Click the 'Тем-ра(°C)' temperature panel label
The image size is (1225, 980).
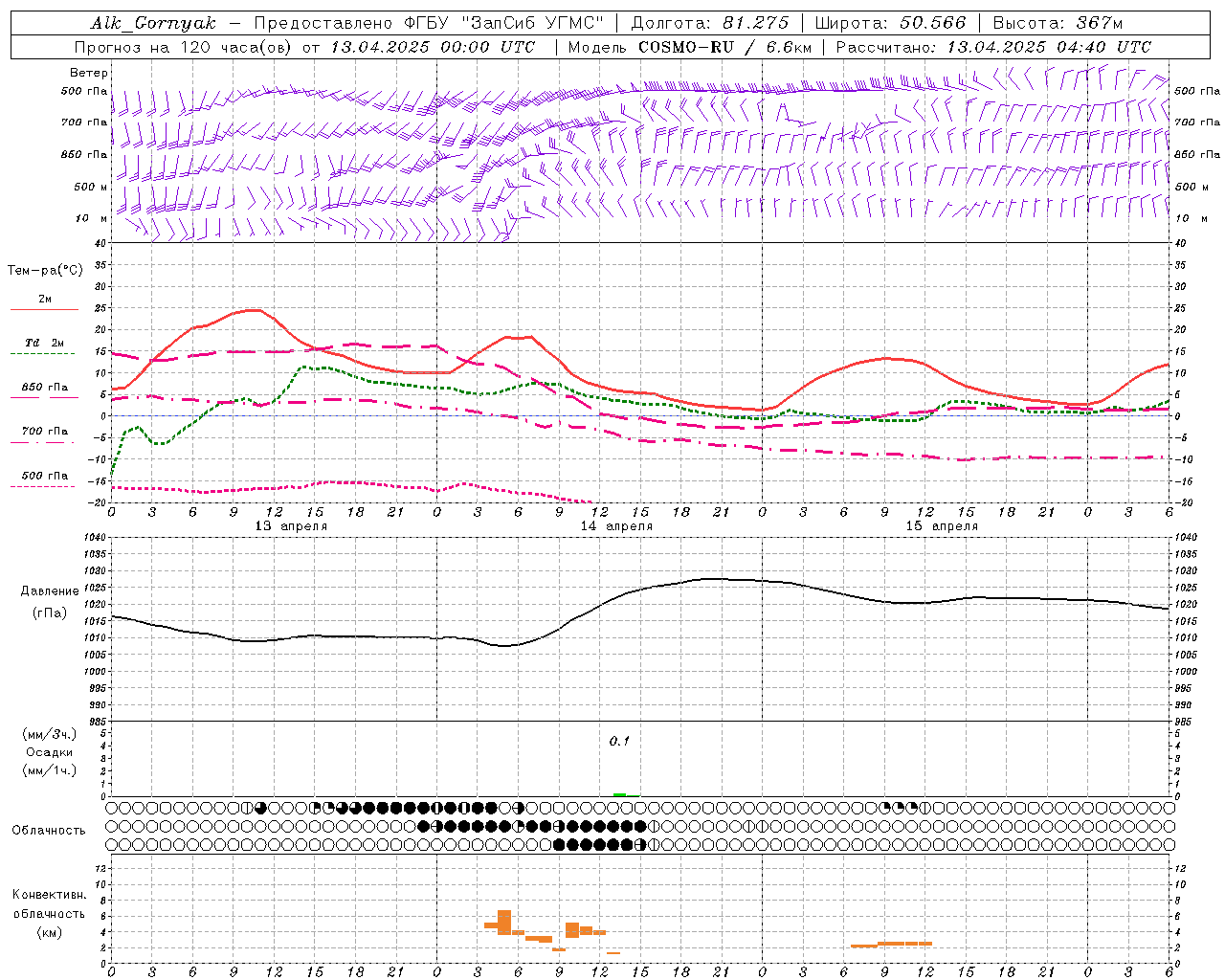pos(45,271)
